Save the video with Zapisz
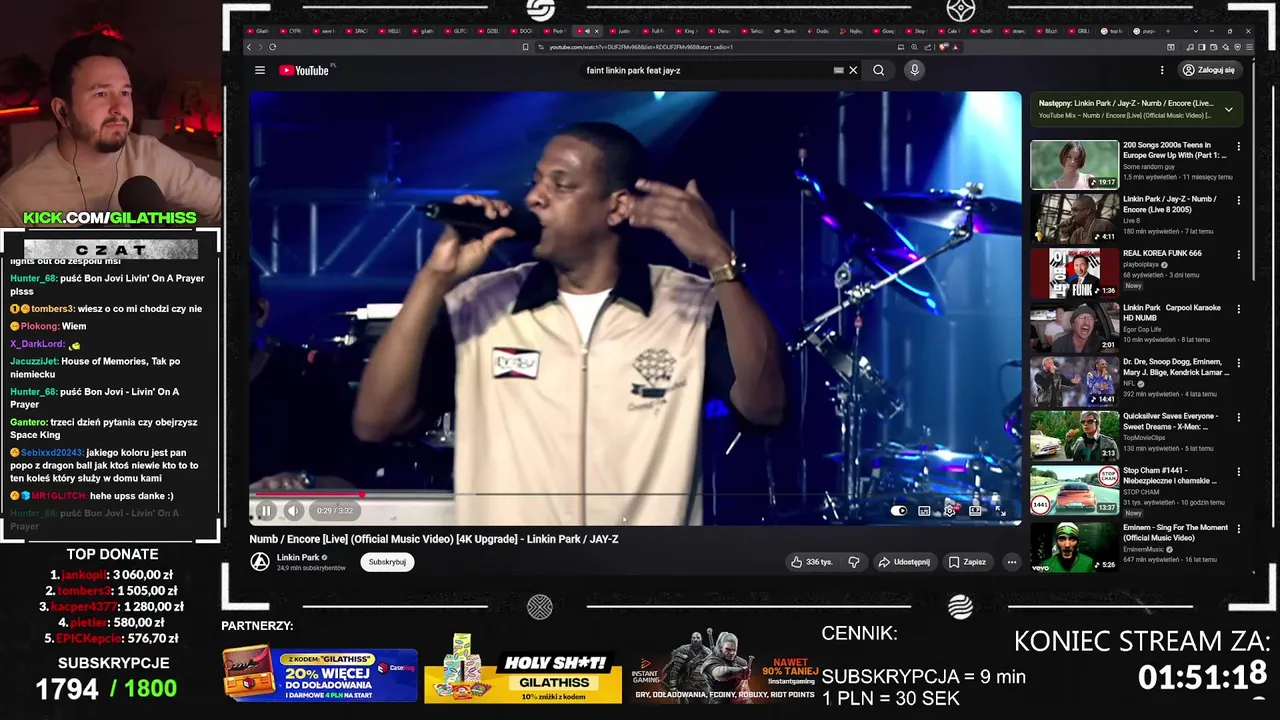The image size is (1280, 720). (967, 562)
